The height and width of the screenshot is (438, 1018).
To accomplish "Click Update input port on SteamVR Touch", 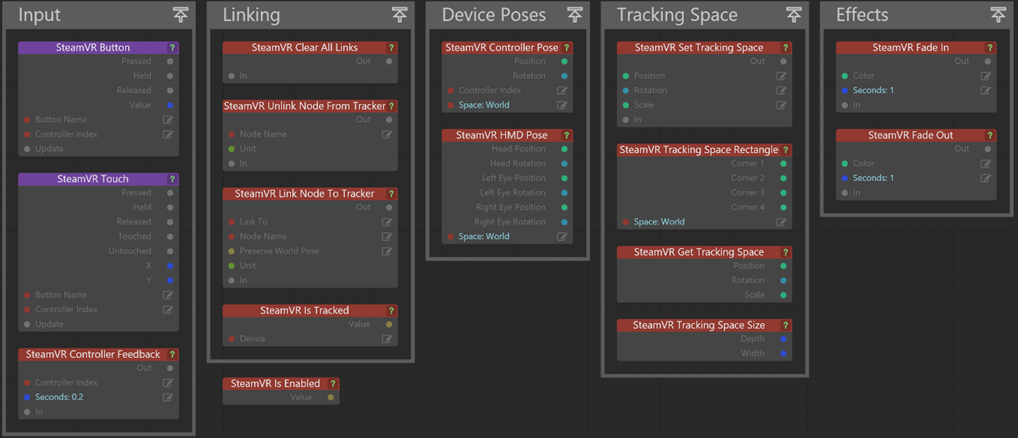I will click(27, 324).
